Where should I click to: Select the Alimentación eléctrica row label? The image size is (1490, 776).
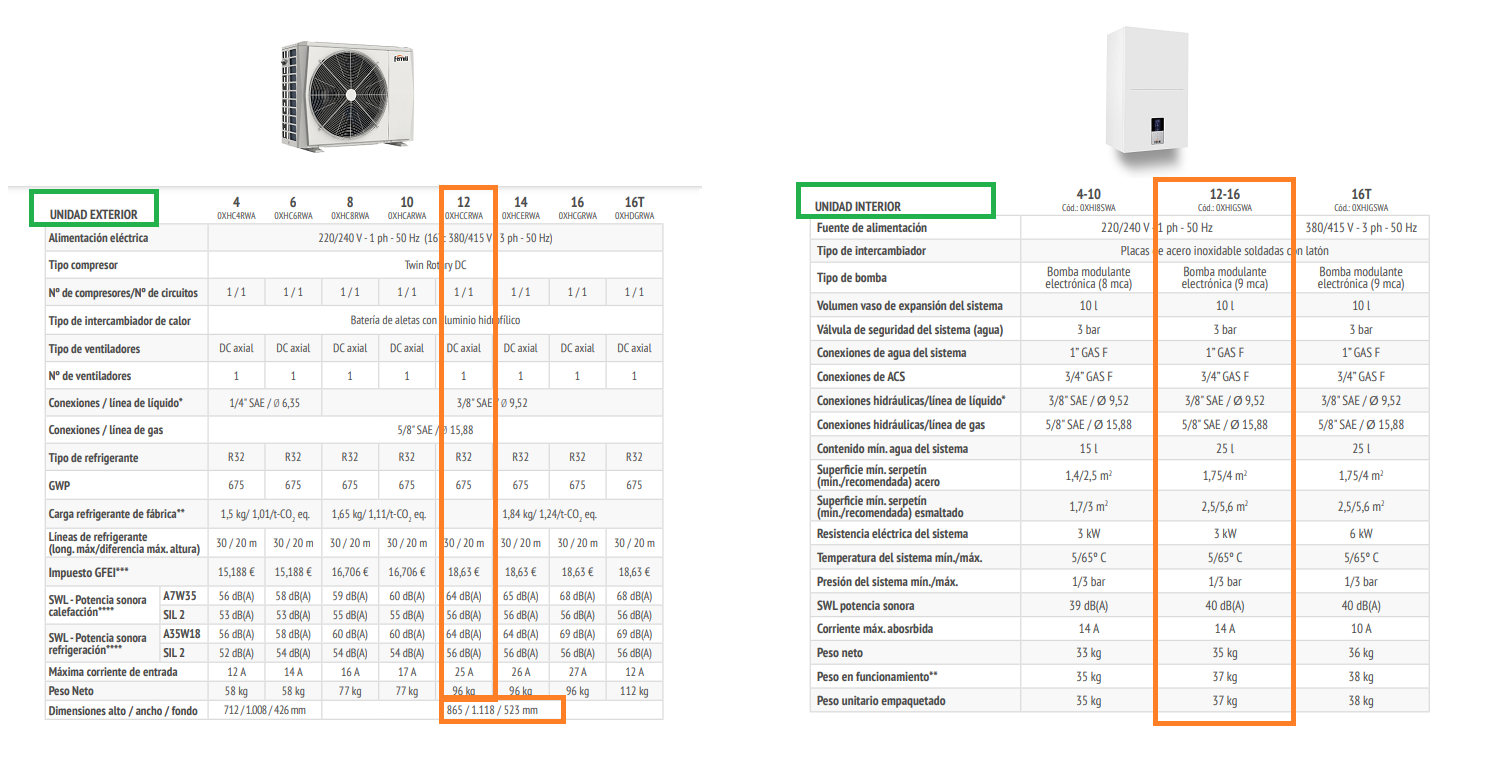(98, 238)
